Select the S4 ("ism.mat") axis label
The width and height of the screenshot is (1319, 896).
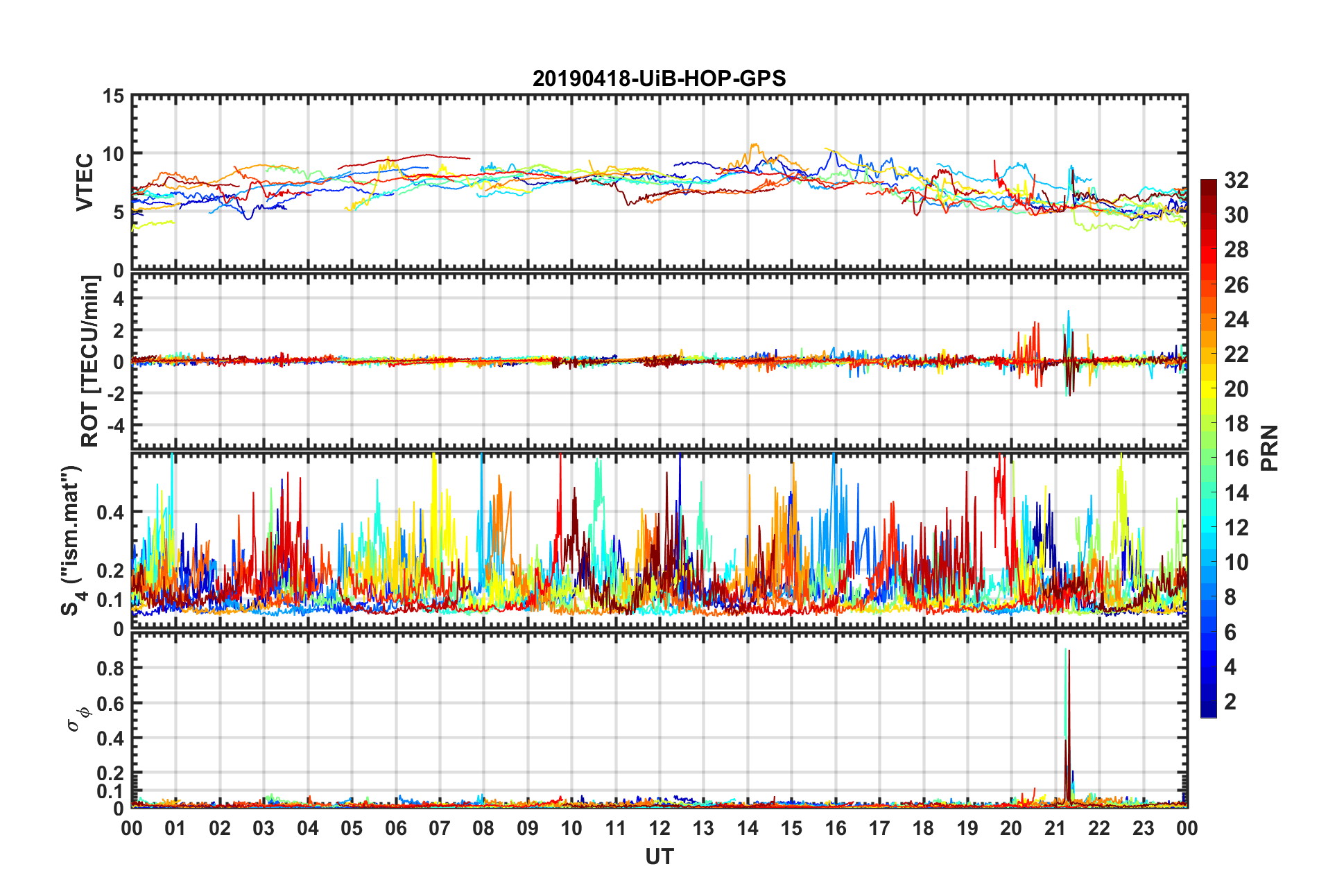[x=72, y=540]
